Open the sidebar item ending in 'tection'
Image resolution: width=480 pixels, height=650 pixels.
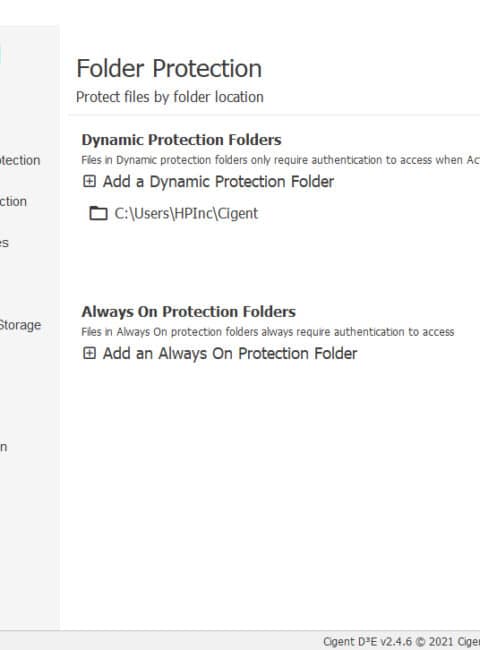tap(20, 160)
